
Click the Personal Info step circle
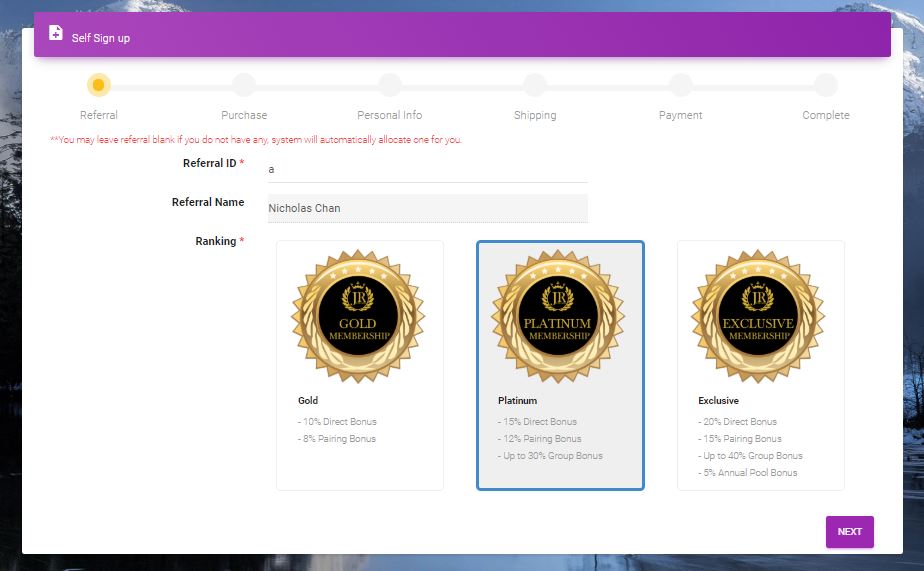[x=390, y=85]
